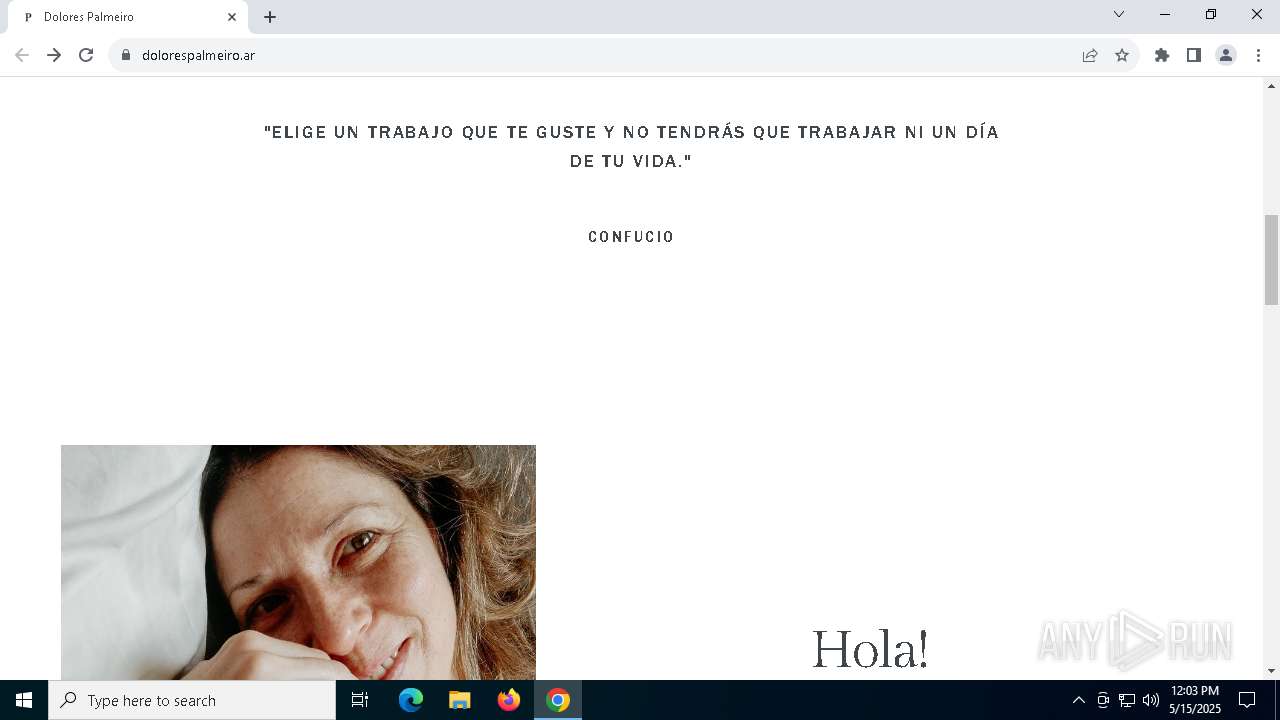Image resolution: width=1280 pixels, height=720 pixels.
Task: Toggle the Chrome side panel
Action: point(1194,55)
